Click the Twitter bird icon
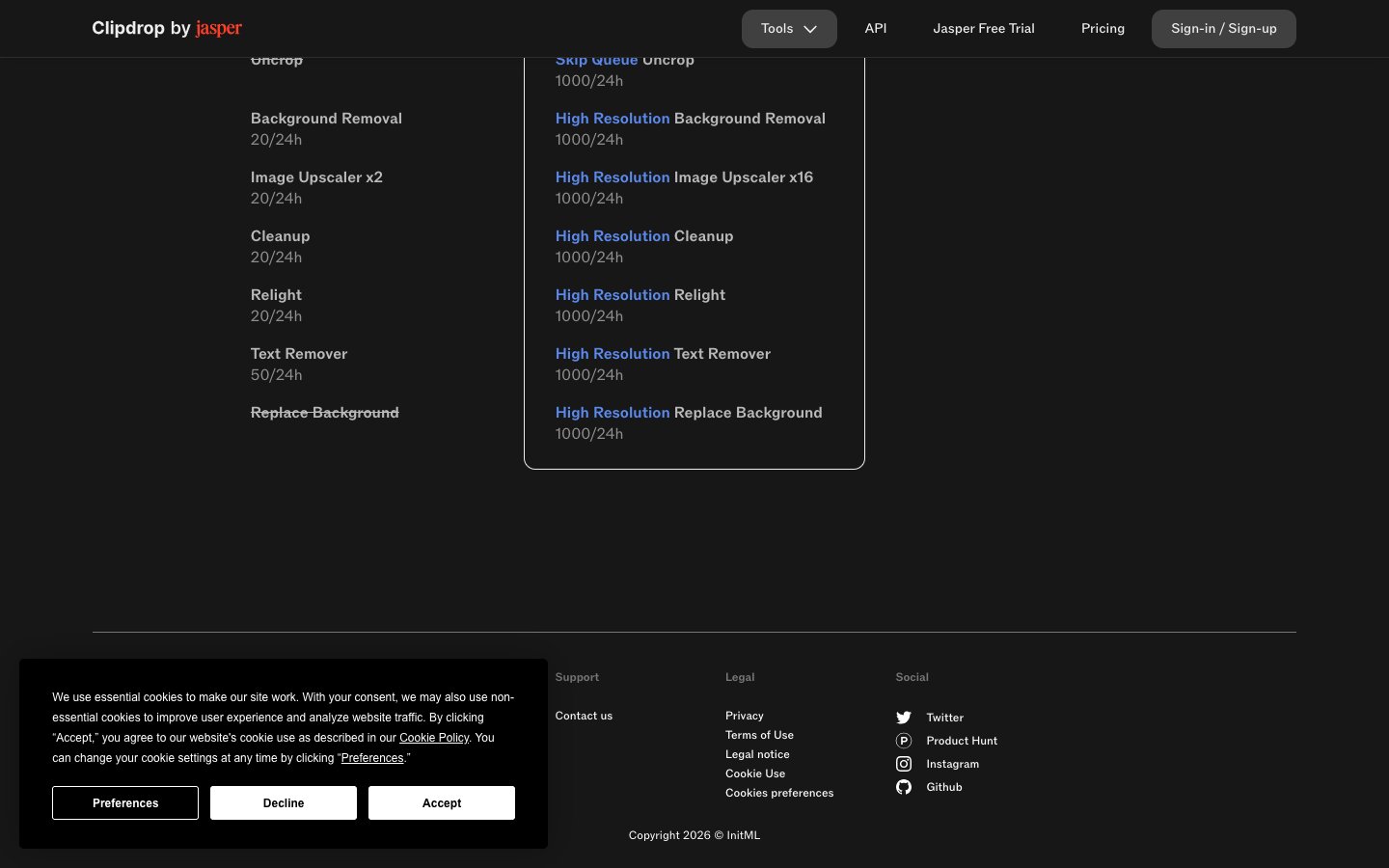 tap(904, 718)
